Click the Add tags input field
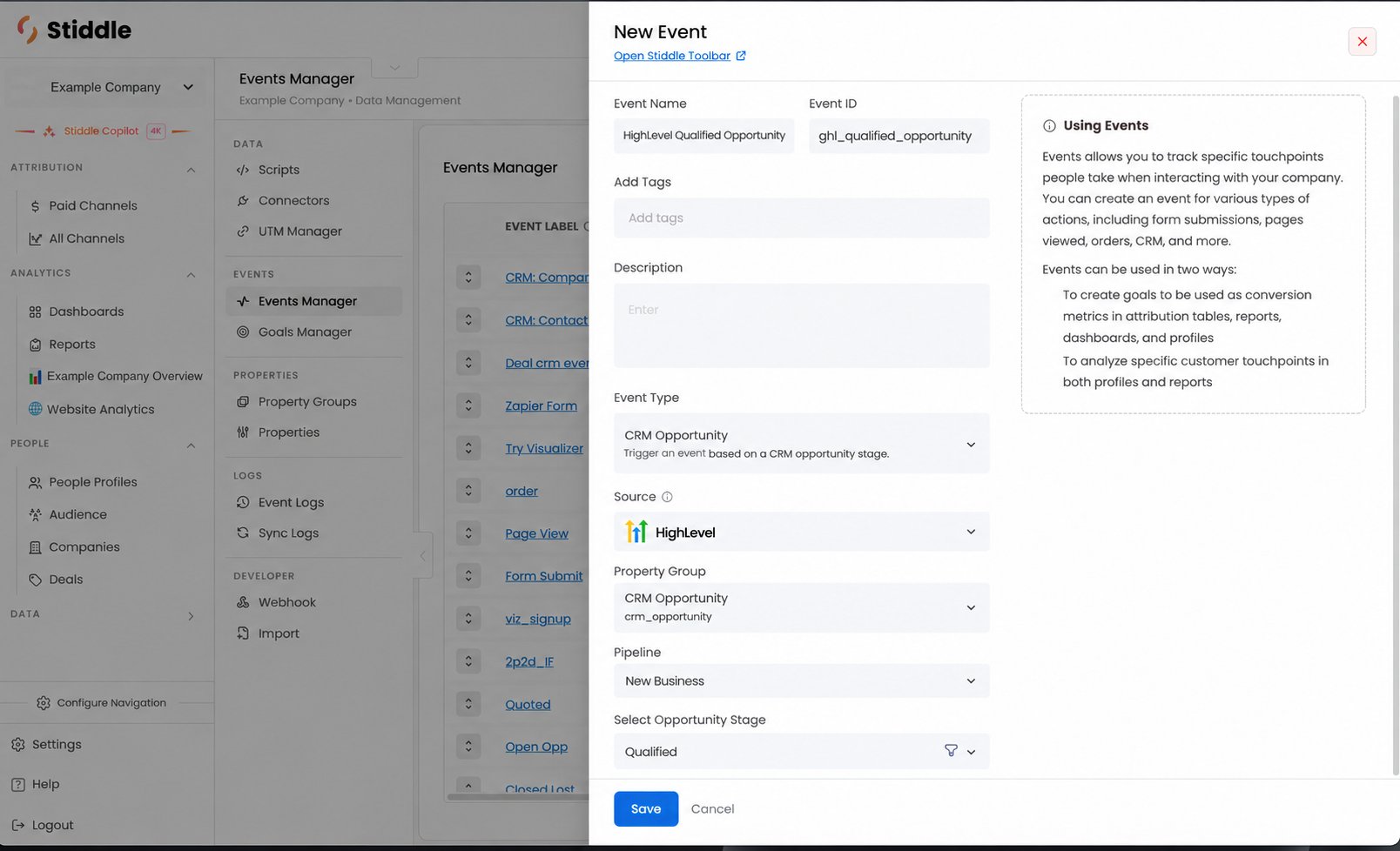The width and height of the screenshot is (1400, 851). click(801, 218)
